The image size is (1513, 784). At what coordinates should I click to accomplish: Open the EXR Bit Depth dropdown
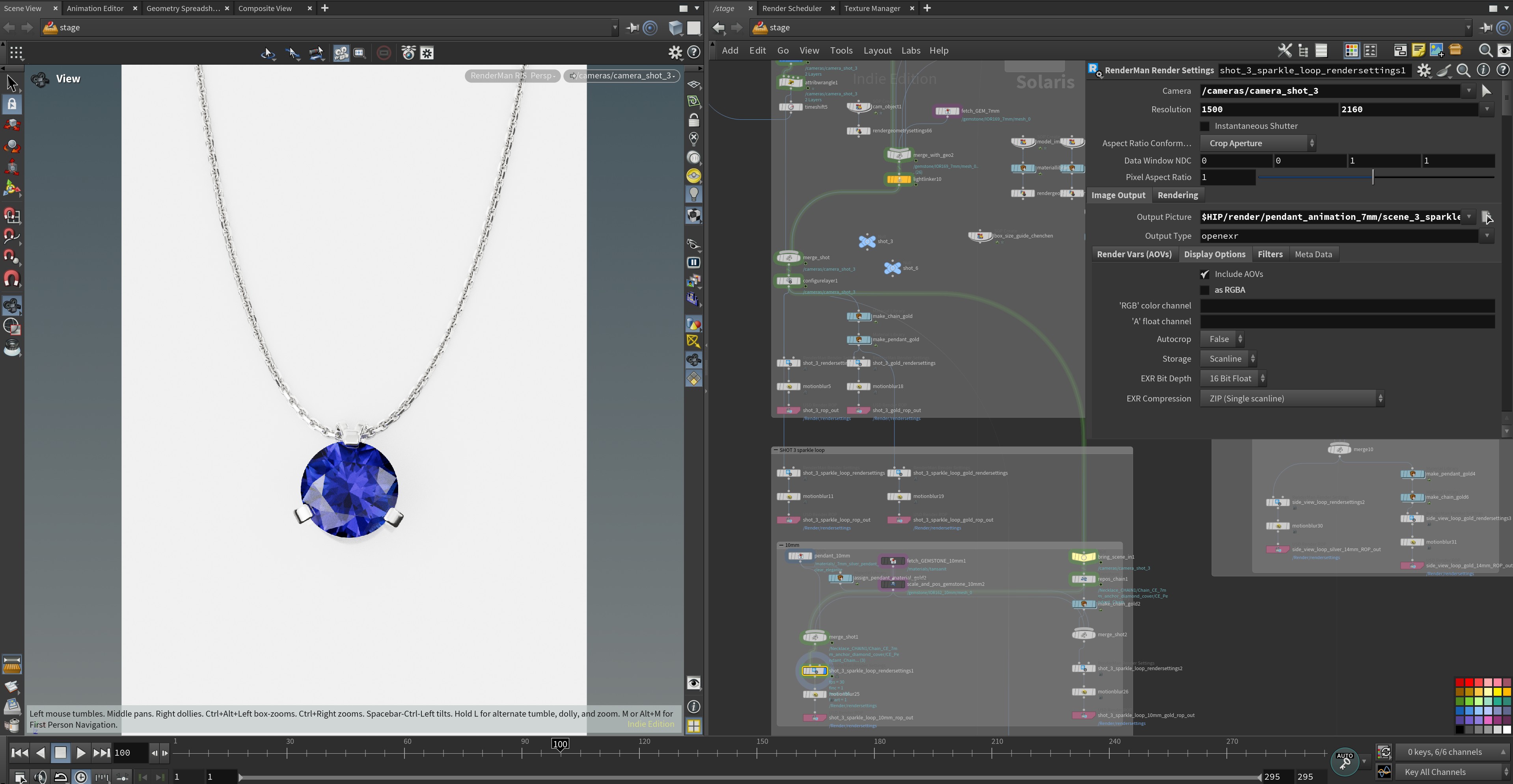[x=1233, y=379]
